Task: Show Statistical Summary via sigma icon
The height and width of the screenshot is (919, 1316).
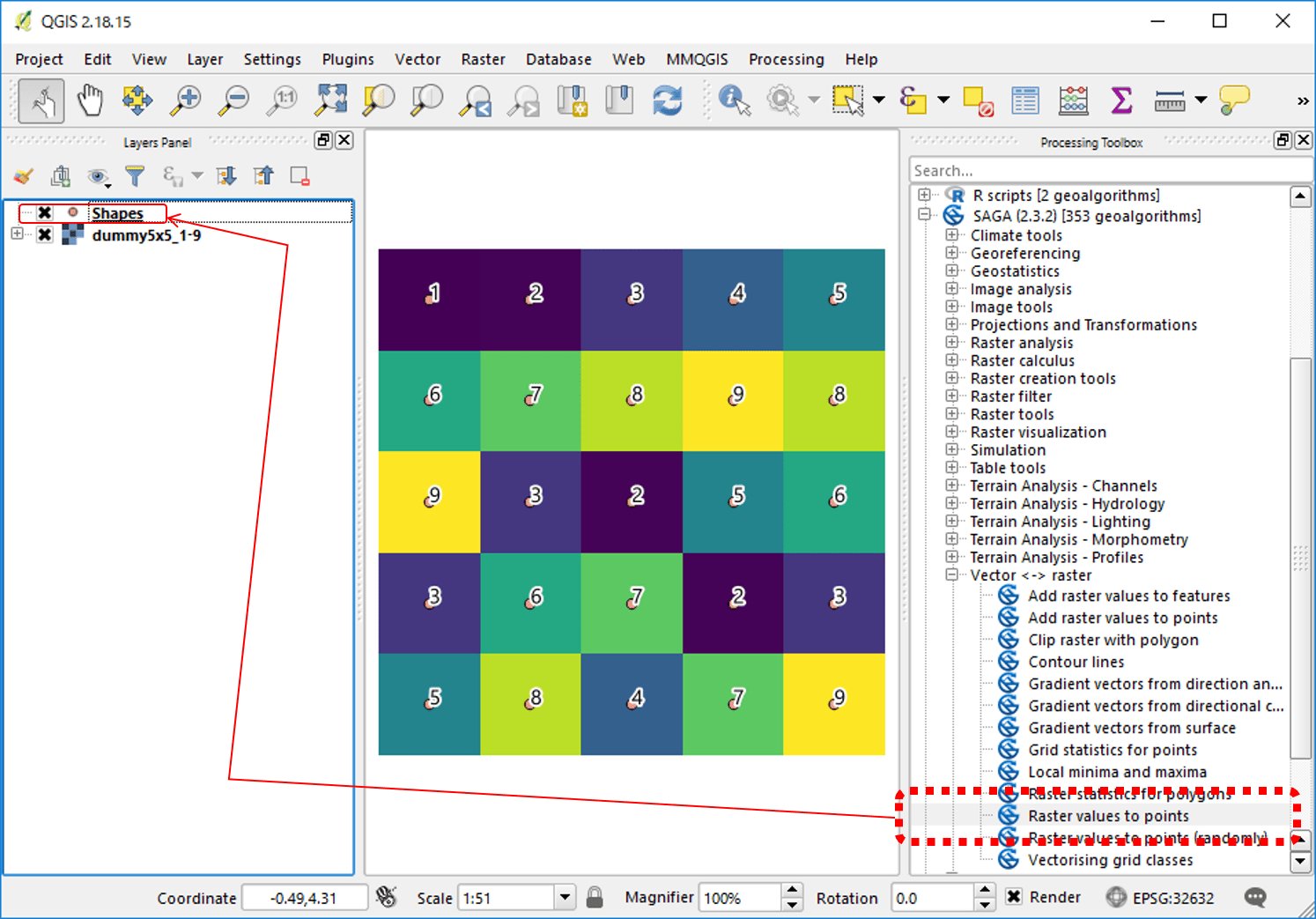Action: [x=1121, y=100]
